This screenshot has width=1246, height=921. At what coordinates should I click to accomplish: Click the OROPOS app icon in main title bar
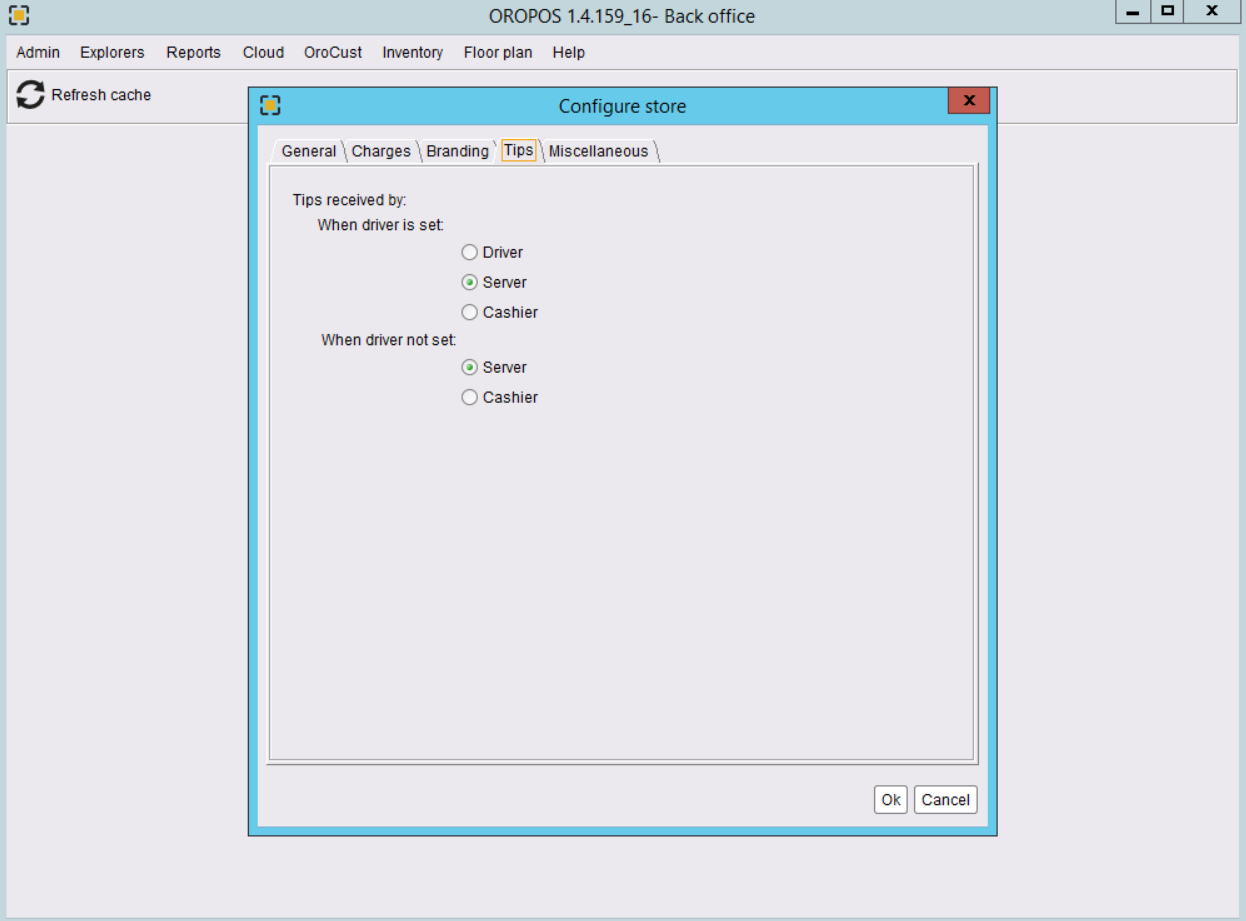coord(18,16)
